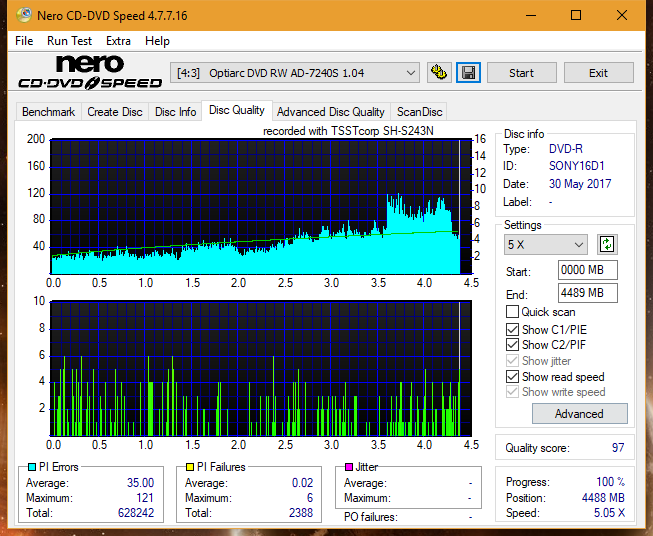The width and height of the screenshot is (653, 536).
Task: Click PI Errors total 628242
Action: [x=136, y=513]
